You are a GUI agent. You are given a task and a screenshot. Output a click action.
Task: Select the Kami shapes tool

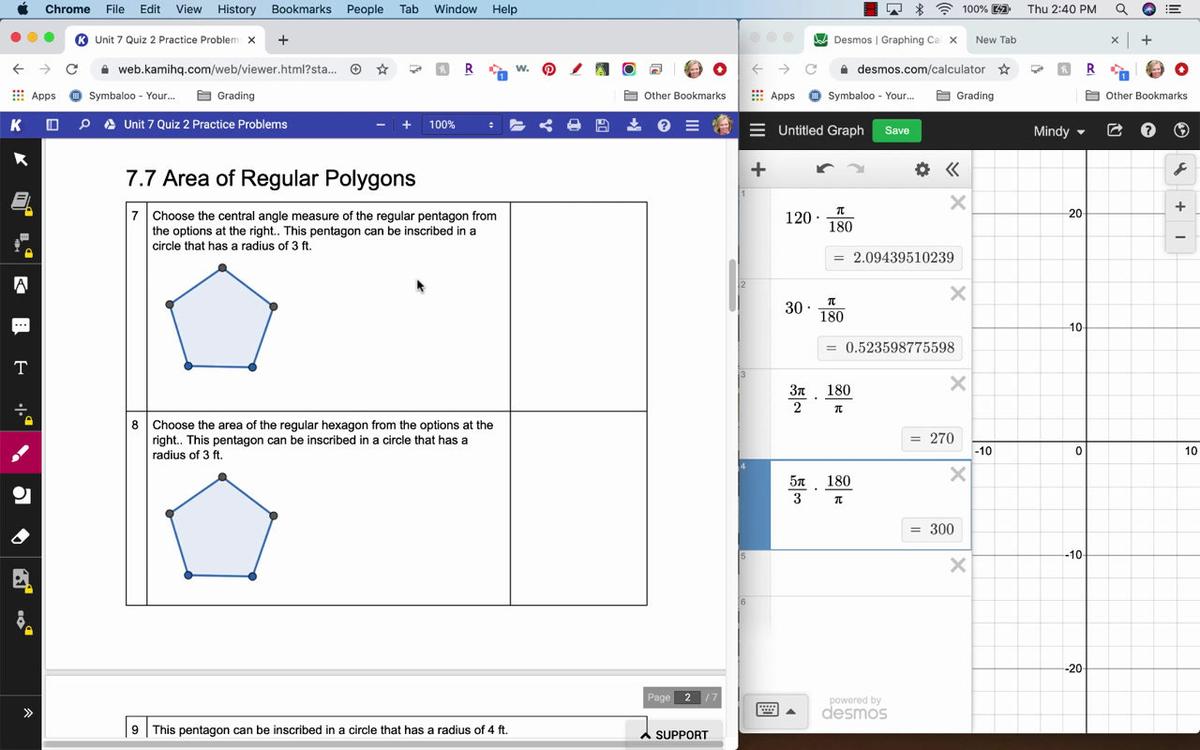coord(20,495)
